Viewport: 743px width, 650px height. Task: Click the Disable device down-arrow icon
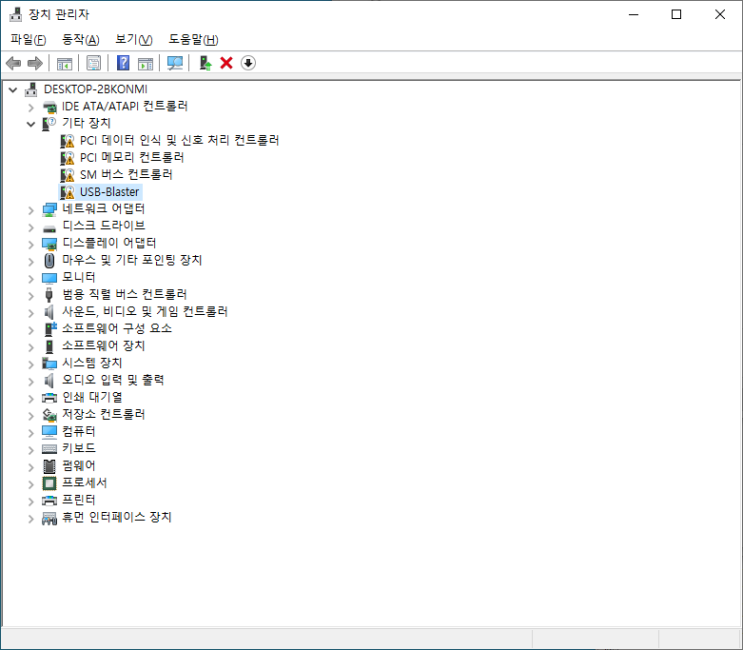(x=248, y=63)
